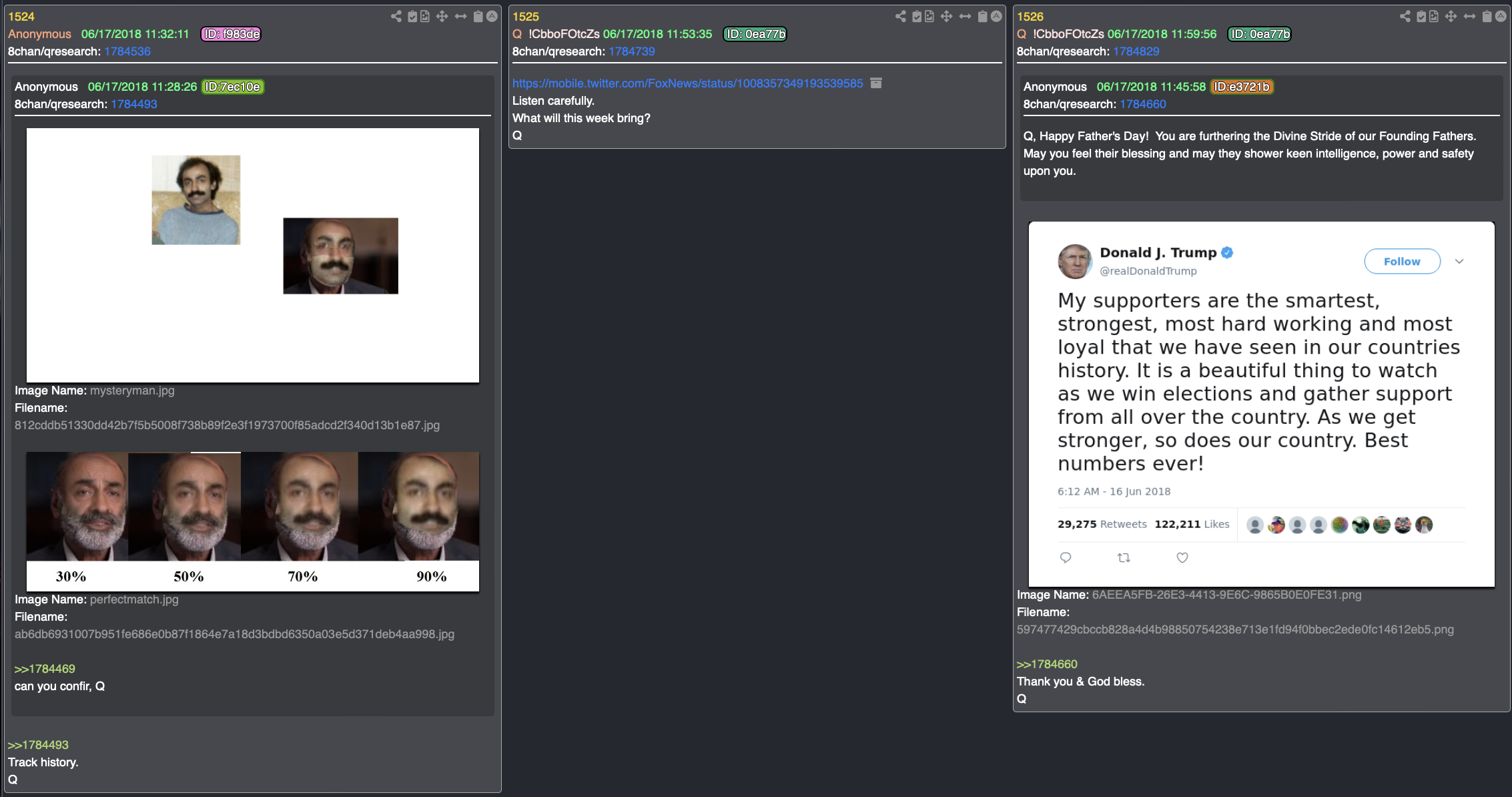Screen dimensions: 1512x797
Task: Click the round scroll-up icon on post 1524
Action: tap(492, 17)
